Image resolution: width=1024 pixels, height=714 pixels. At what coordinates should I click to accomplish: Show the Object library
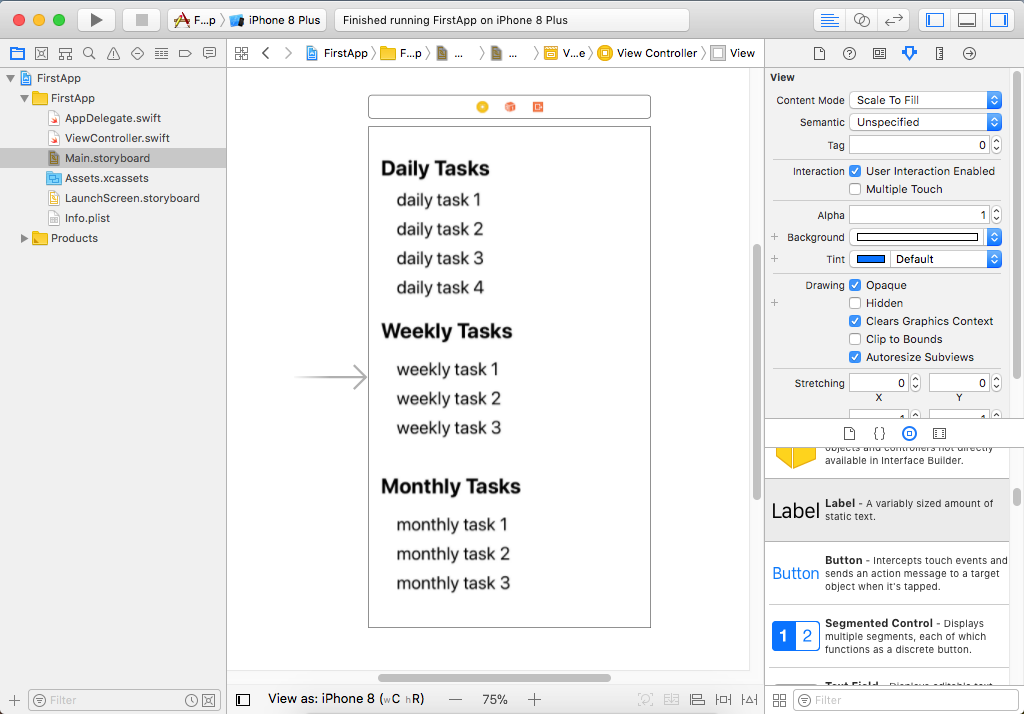[x=909, y=433]
